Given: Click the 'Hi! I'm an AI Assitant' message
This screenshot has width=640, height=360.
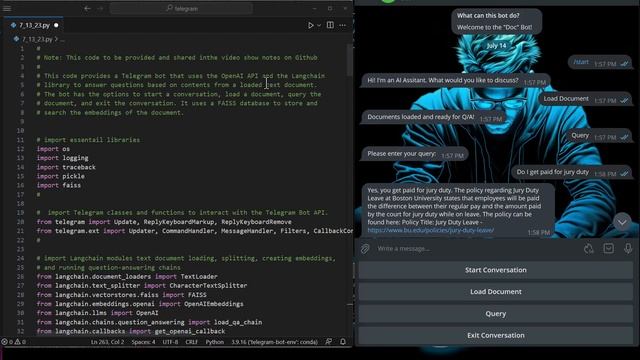Looking at the screenshot, I should (x=455, y=81).
